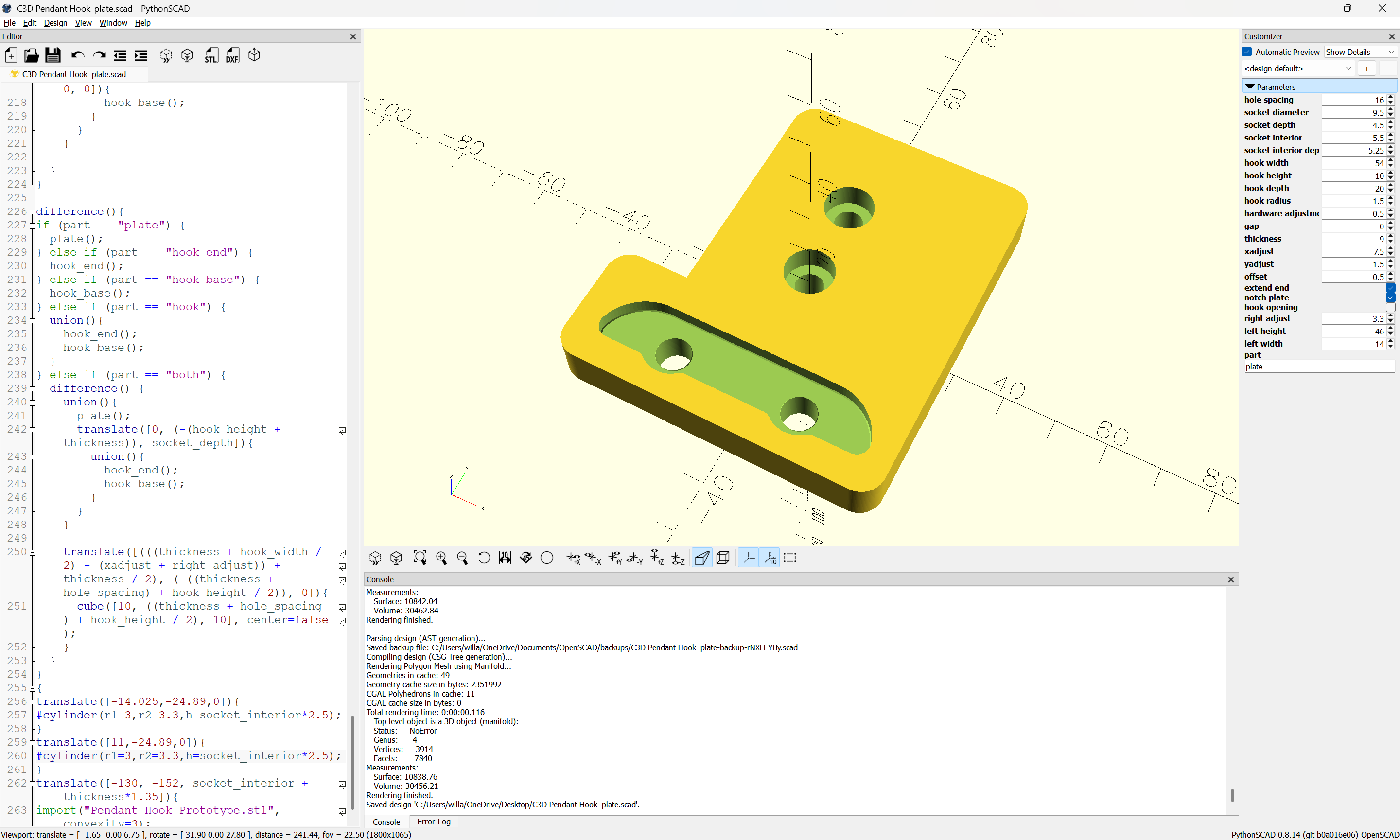This screenshot has height=840, width=1400.
Task: Enable the hook opening checkbox
Action: tap(1390, 307)
